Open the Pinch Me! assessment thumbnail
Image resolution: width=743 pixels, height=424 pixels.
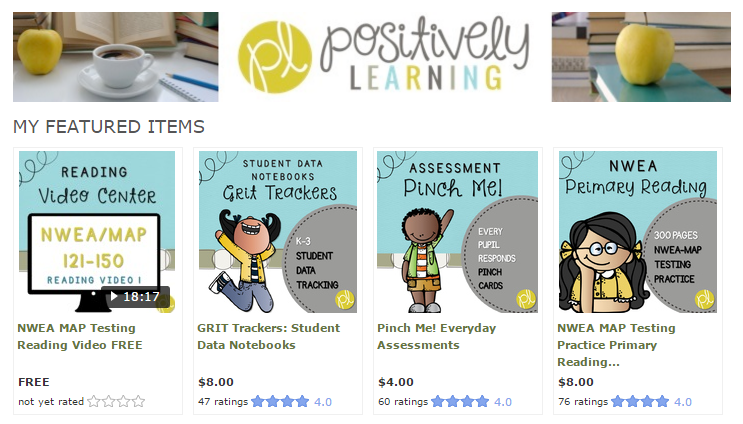tap(457, 232)
